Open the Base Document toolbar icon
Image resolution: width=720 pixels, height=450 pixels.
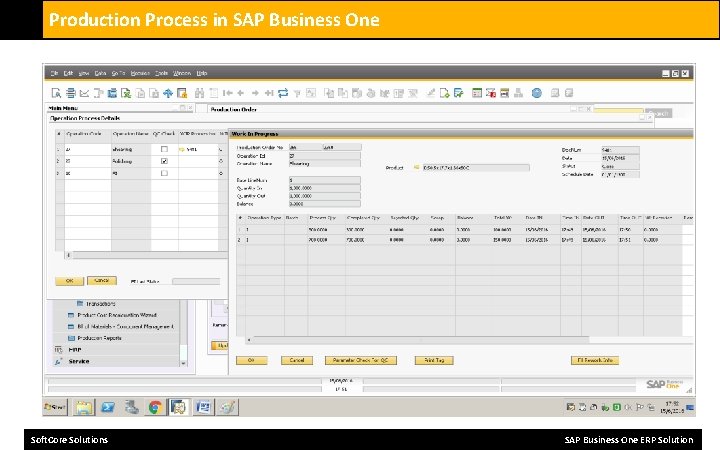pos(329,93)
